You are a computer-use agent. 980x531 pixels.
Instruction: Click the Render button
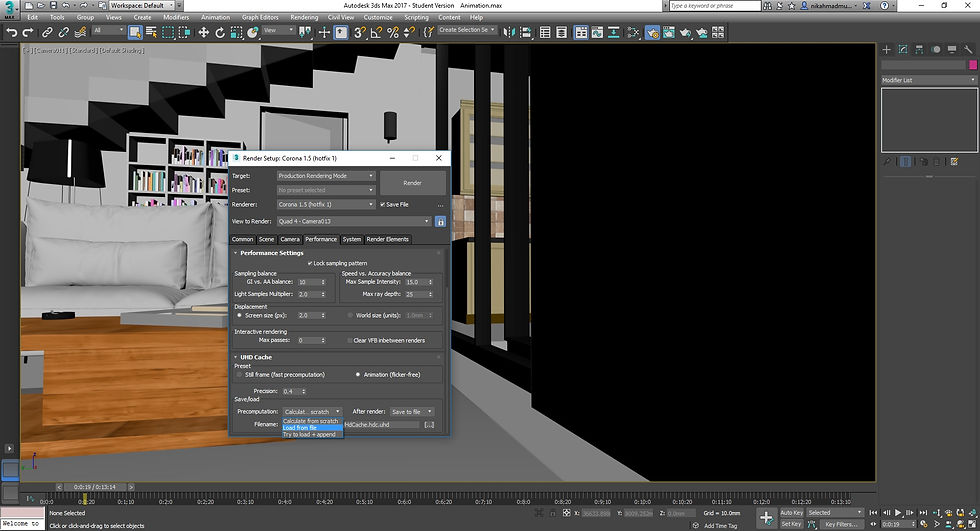click(x=412, y=183)
